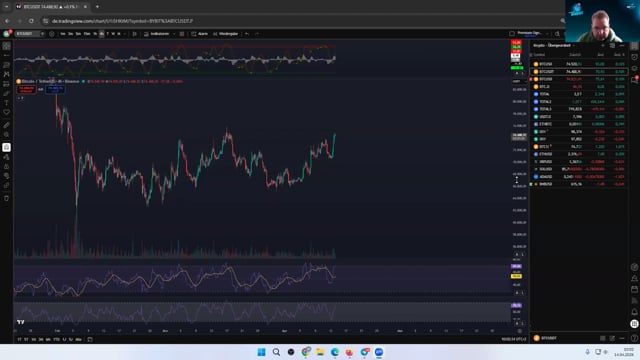This screenshot has width=640, height=360.
Task: Select XRPUSD row in watchlist
Action: click(x=579, y=162)
